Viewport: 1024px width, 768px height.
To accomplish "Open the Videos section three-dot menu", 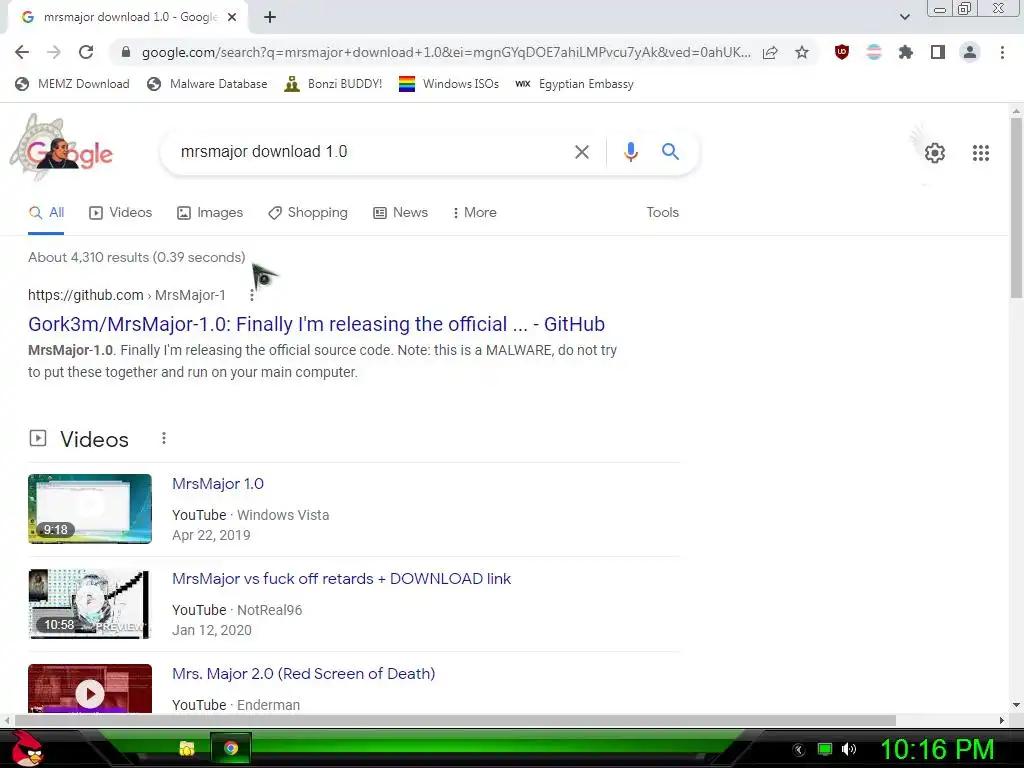I will 164,438.
